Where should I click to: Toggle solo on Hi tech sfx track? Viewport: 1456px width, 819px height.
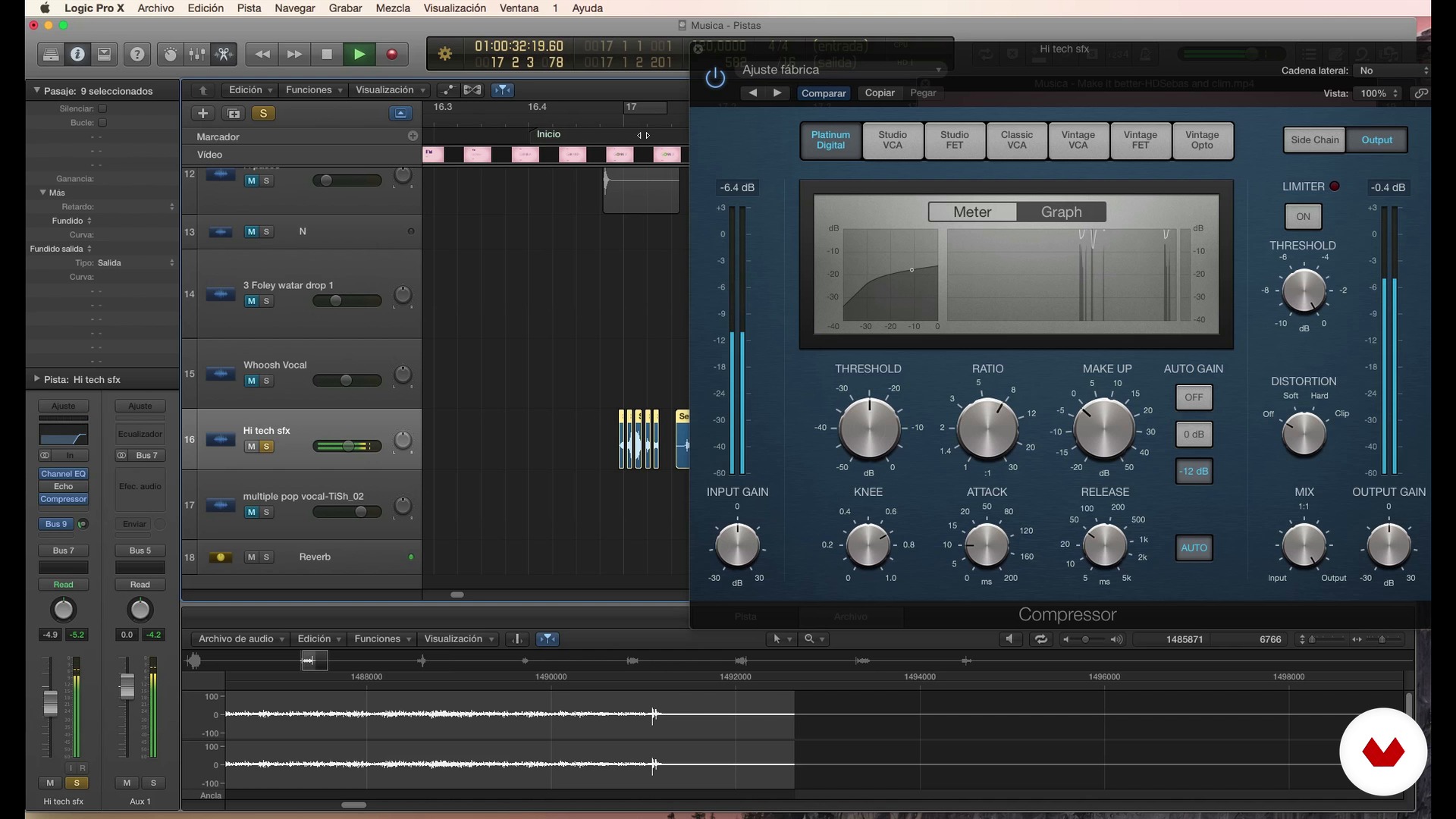[x=266, y=447]
